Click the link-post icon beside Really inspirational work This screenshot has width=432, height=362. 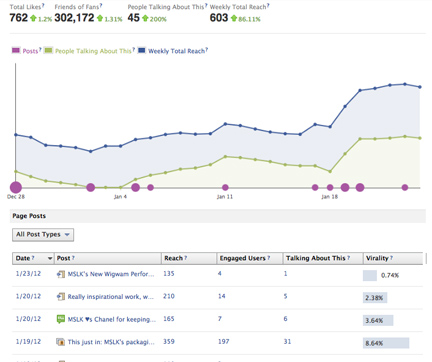click(61, 296)
